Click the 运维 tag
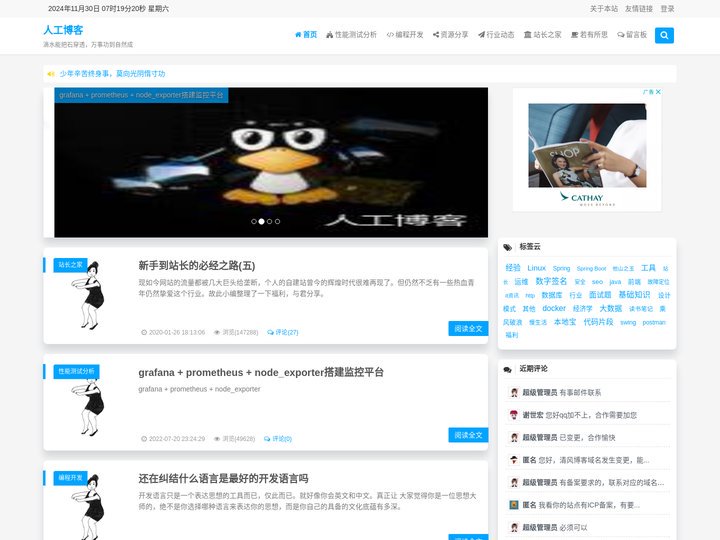 [521, 281]
